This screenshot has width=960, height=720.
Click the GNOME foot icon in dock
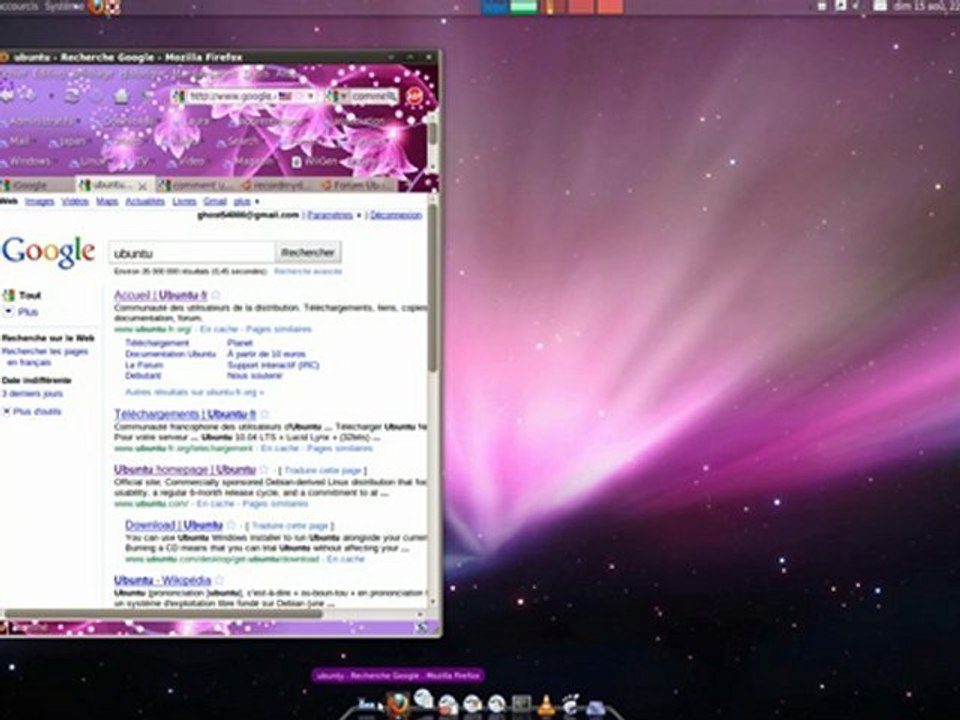point(570,704)
